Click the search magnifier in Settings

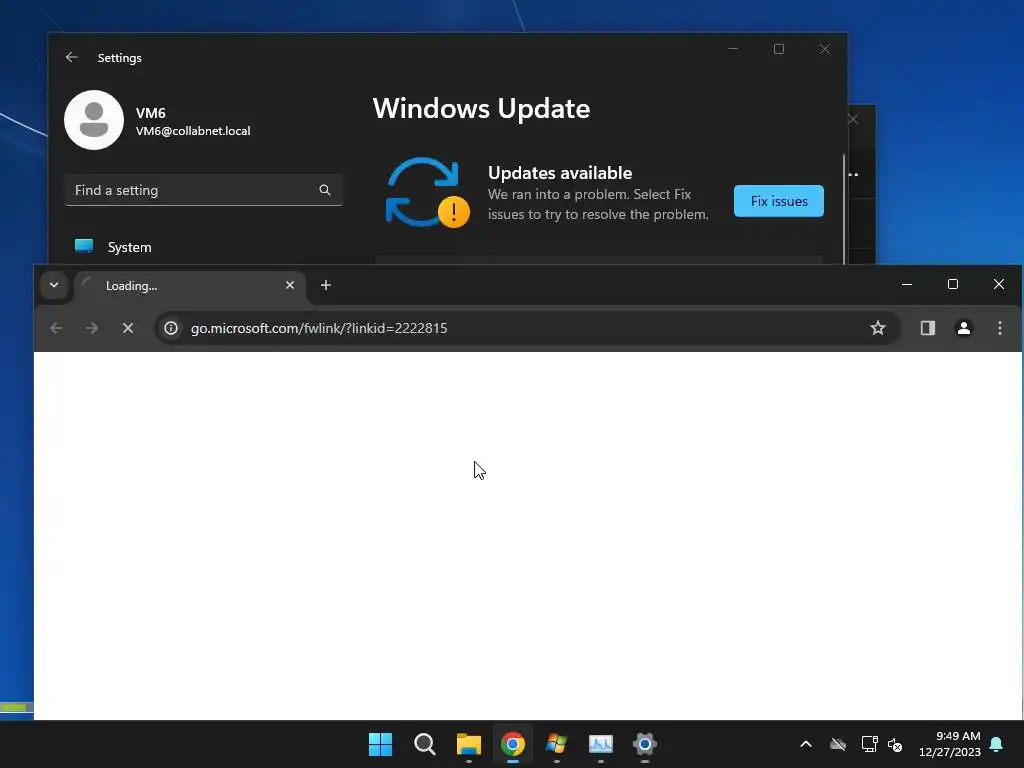[x=325, y=190]
